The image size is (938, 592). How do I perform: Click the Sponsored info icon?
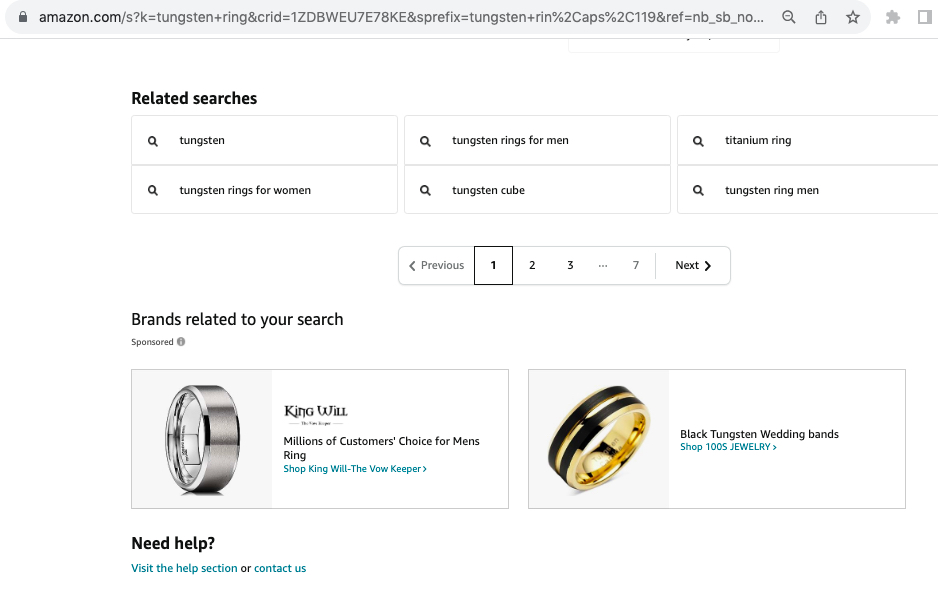(x=181, y=341)
